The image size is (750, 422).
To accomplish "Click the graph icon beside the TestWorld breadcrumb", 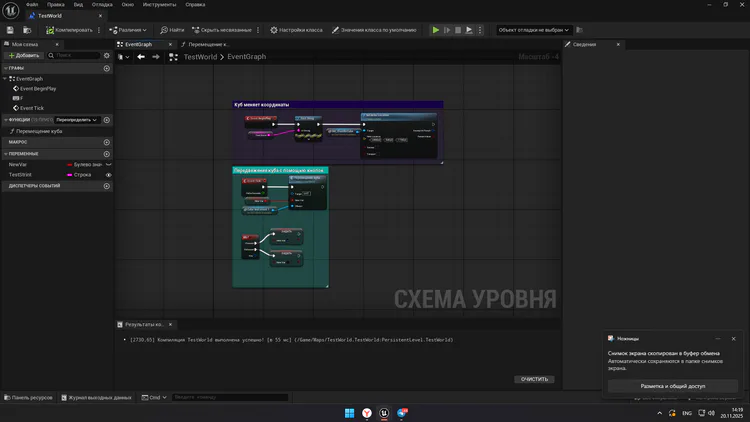I will 173,57.
